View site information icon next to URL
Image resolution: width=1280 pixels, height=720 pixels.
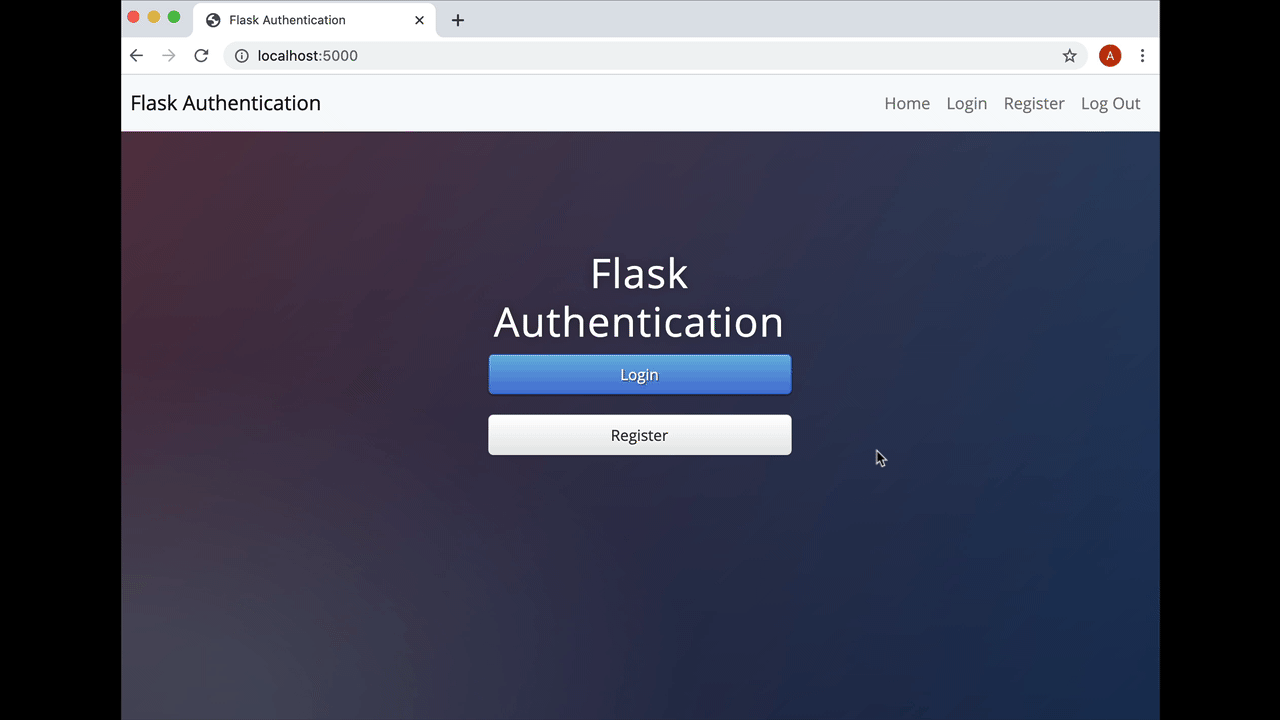[241, 56]
